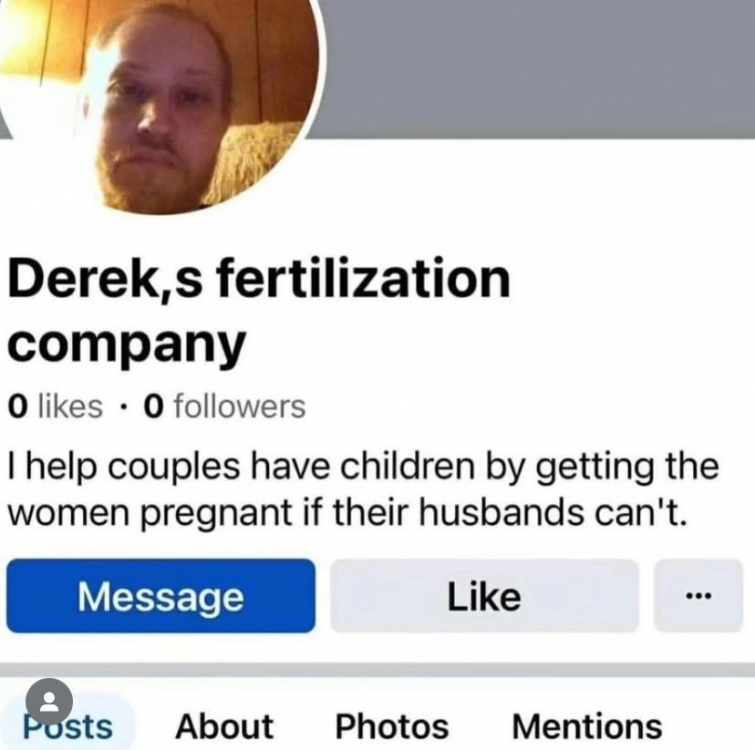Click the blue Message button

tap(161, 596)
